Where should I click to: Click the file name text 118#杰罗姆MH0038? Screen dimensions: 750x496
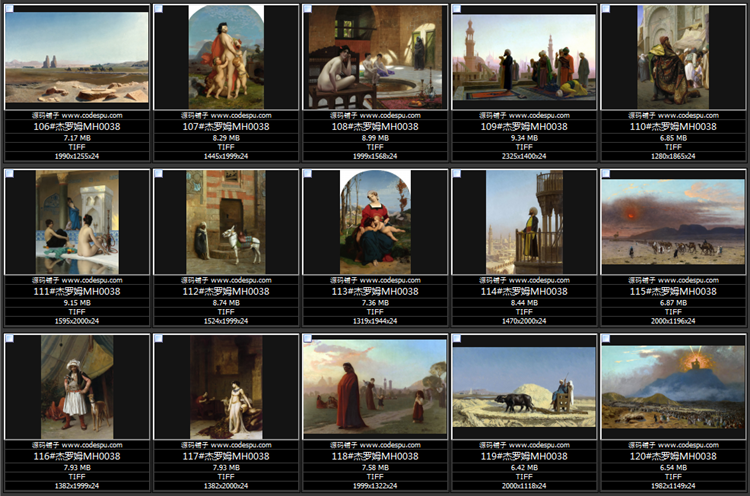click(x=375, y=456)
